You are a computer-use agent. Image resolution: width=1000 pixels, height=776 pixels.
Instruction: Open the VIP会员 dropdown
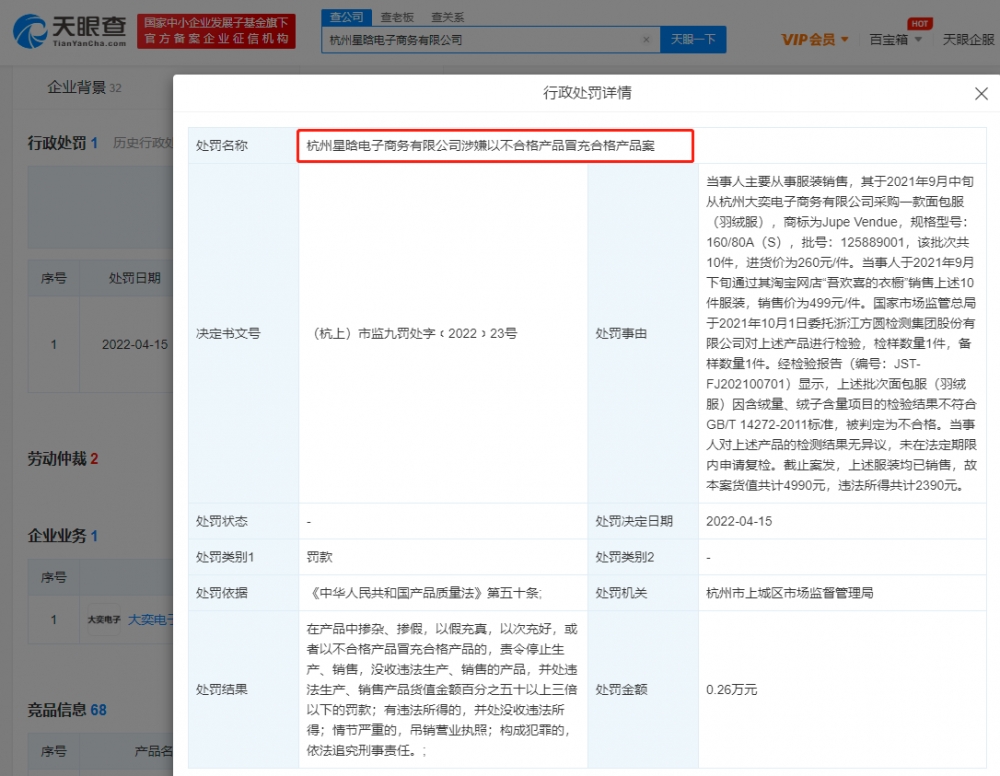[814, 39]
